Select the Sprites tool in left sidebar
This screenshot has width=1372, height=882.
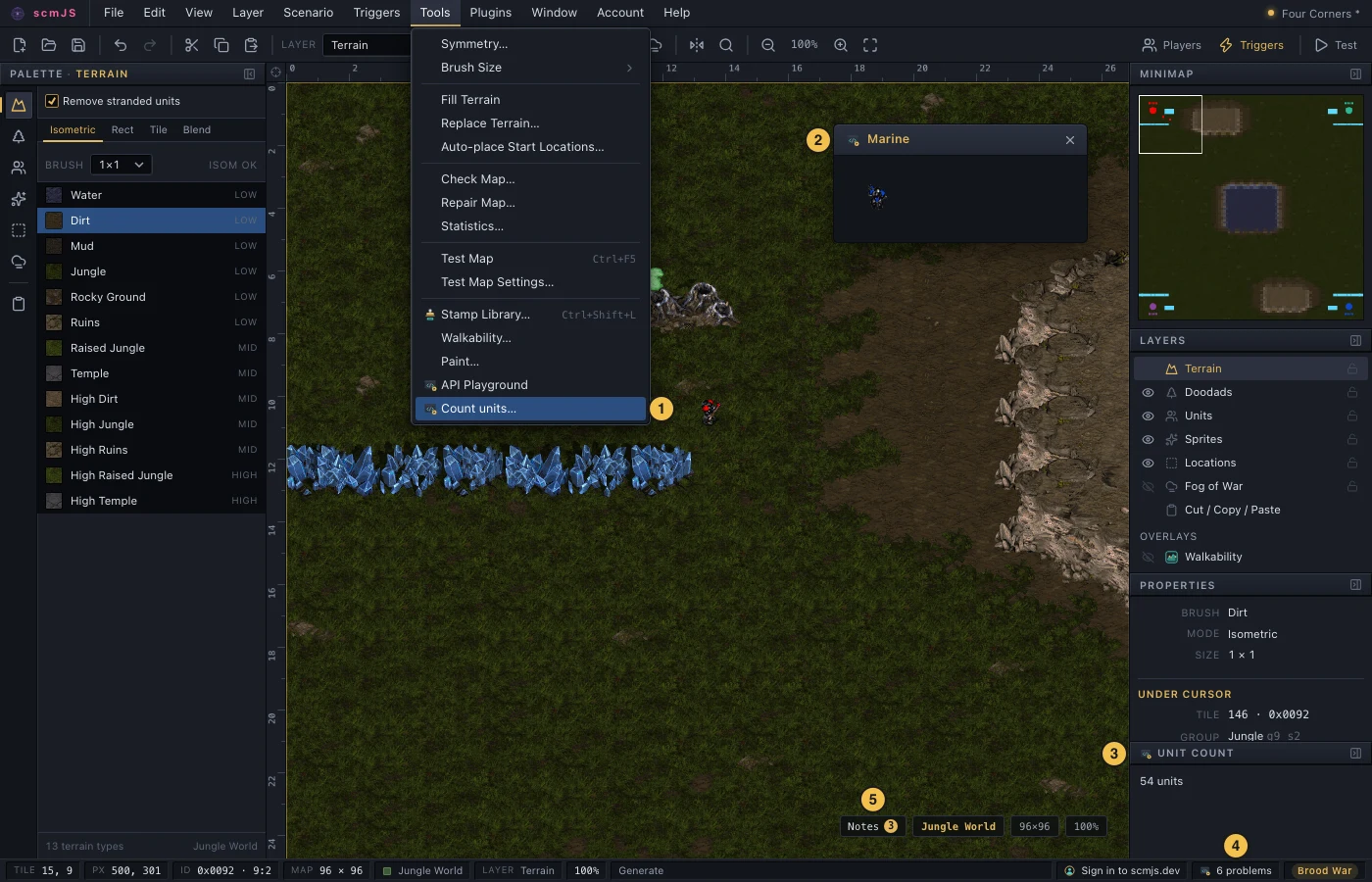[x=18, y=199]
